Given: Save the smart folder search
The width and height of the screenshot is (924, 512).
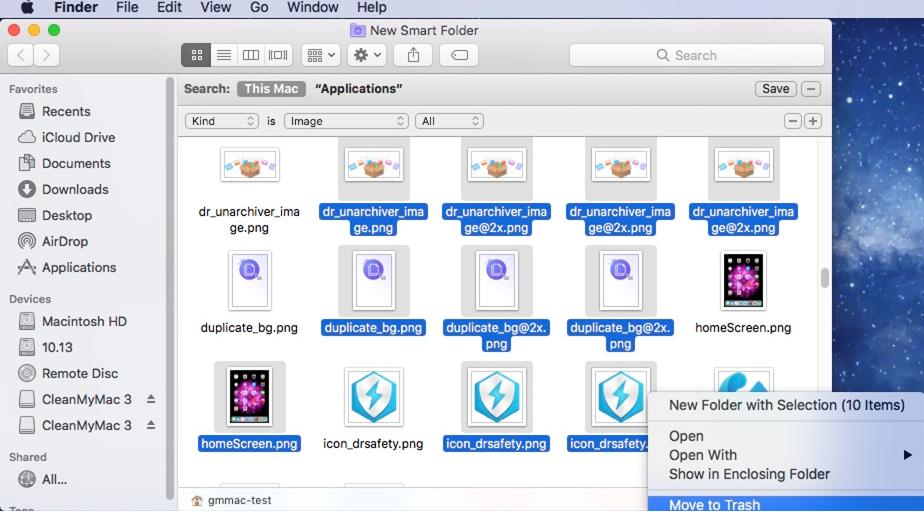Looking at the screenshot, I should point(776,89).
